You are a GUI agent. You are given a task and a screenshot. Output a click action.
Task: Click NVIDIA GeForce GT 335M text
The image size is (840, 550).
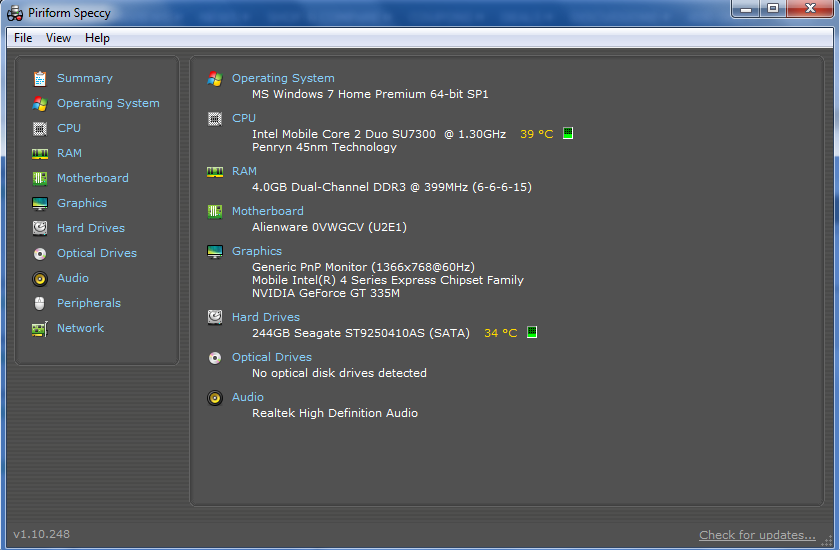click(x=326, y=293)
